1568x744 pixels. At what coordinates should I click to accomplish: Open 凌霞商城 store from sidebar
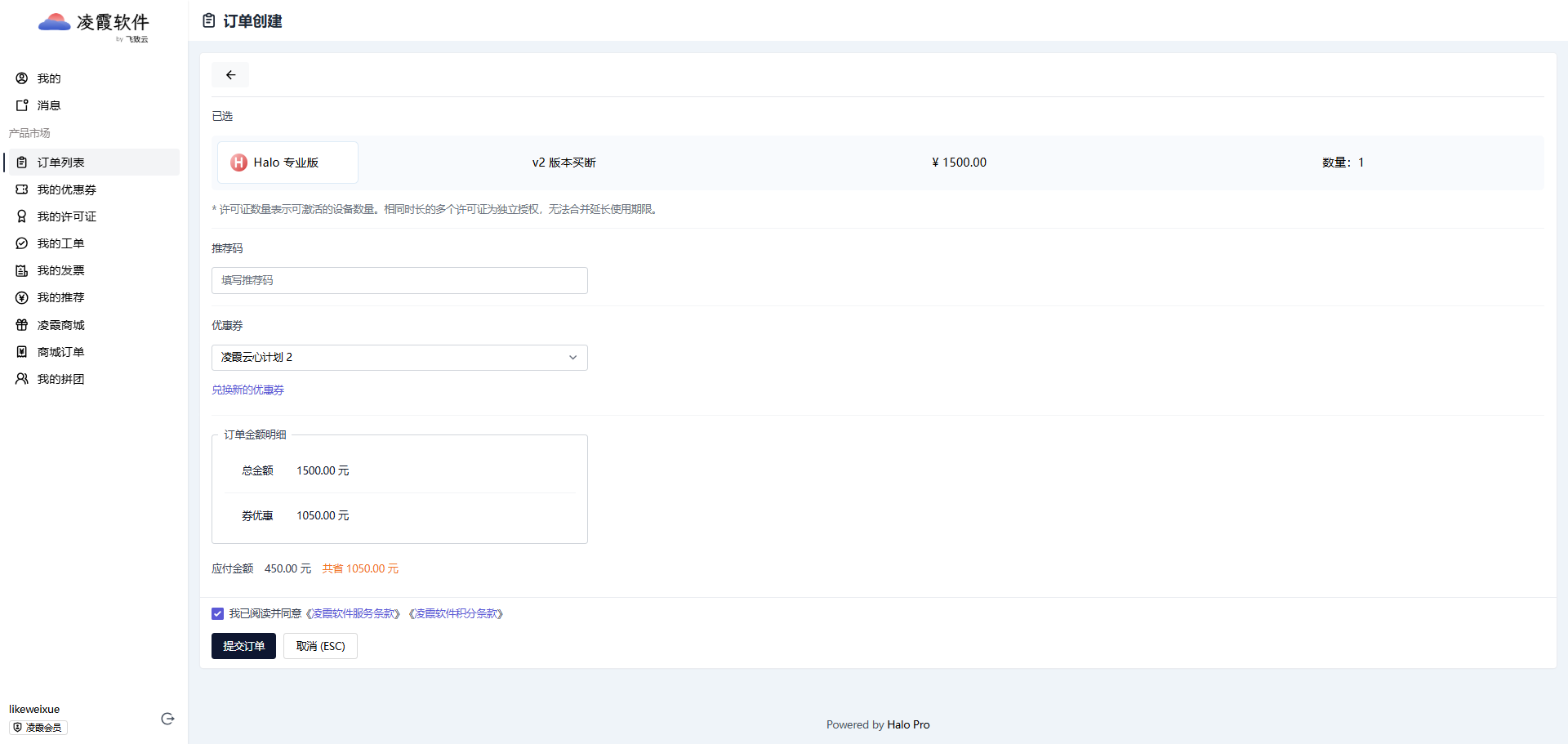(x=60, y=325)
